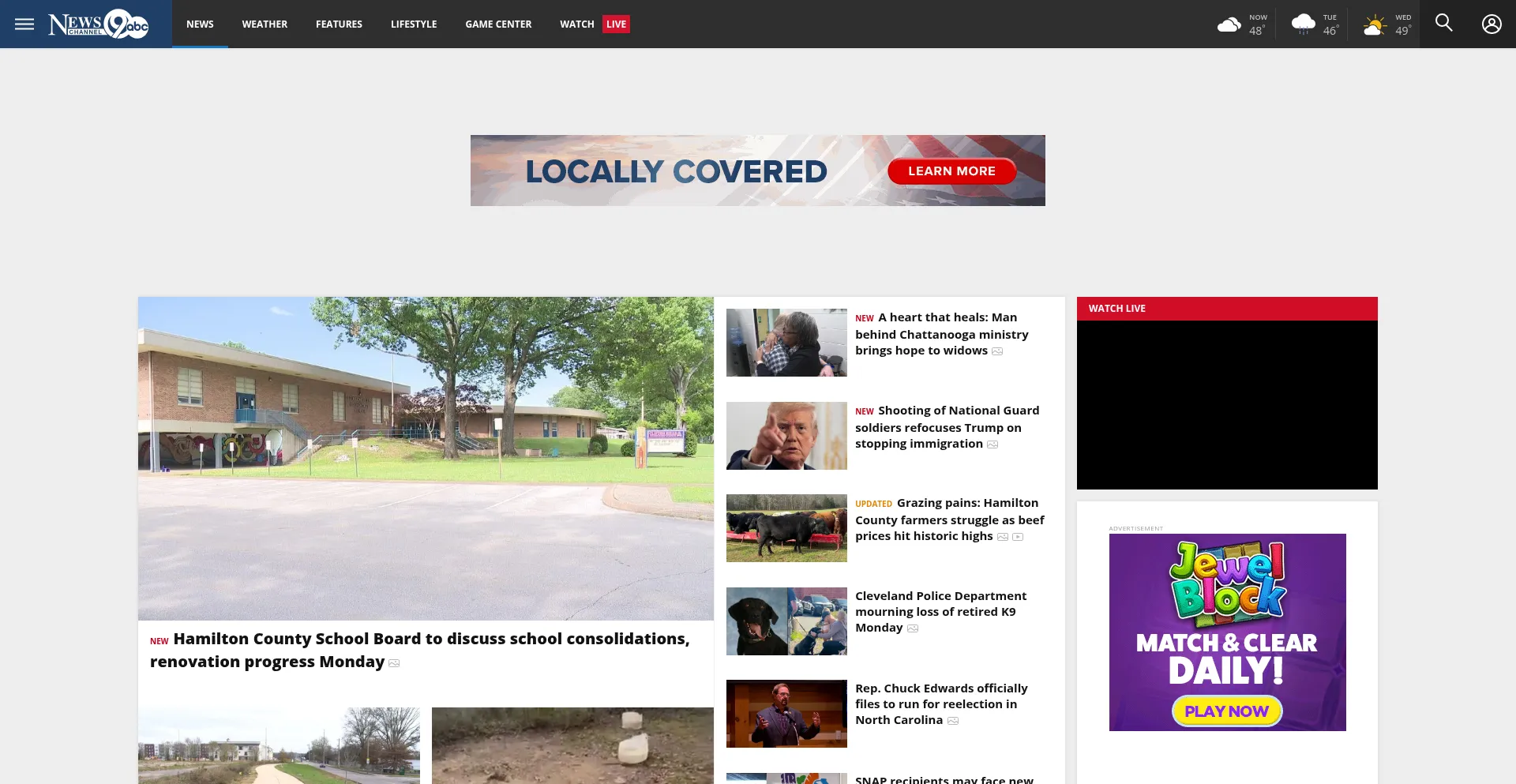Expand the Features navigation menu

[x=339, y=24]
